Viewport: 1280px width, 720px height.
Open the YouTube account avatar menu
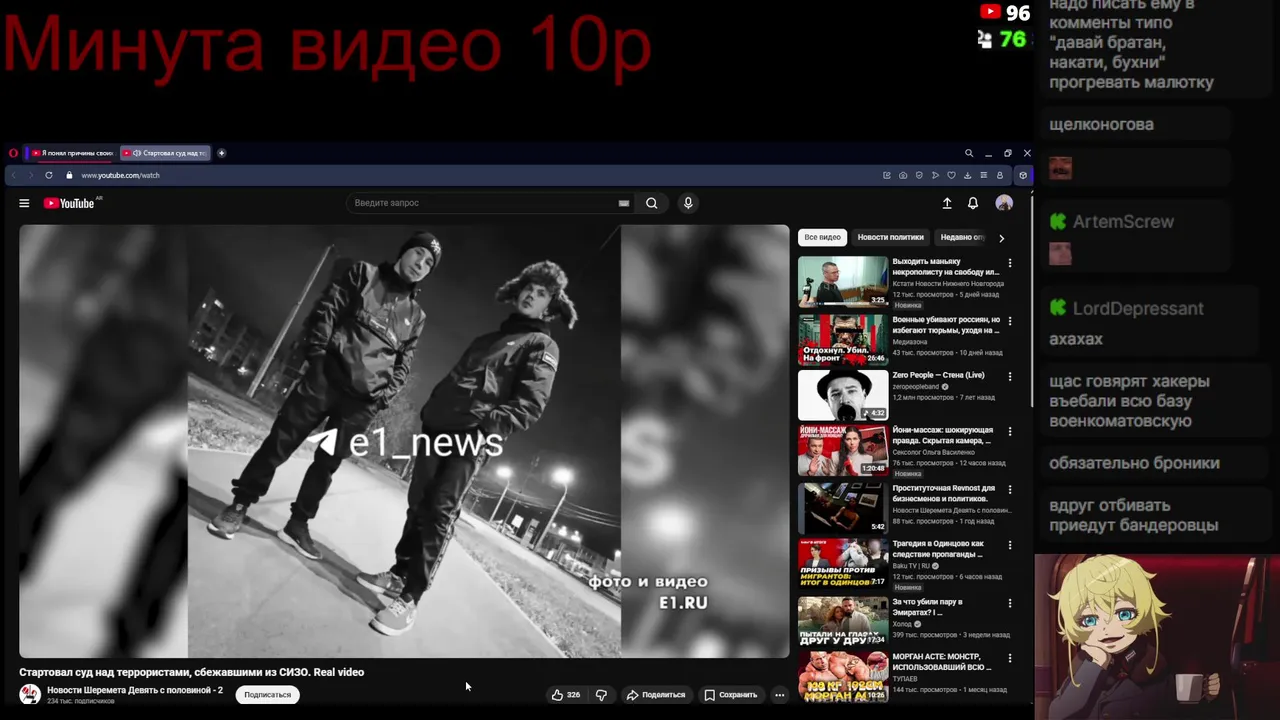tap(1004, 203)
